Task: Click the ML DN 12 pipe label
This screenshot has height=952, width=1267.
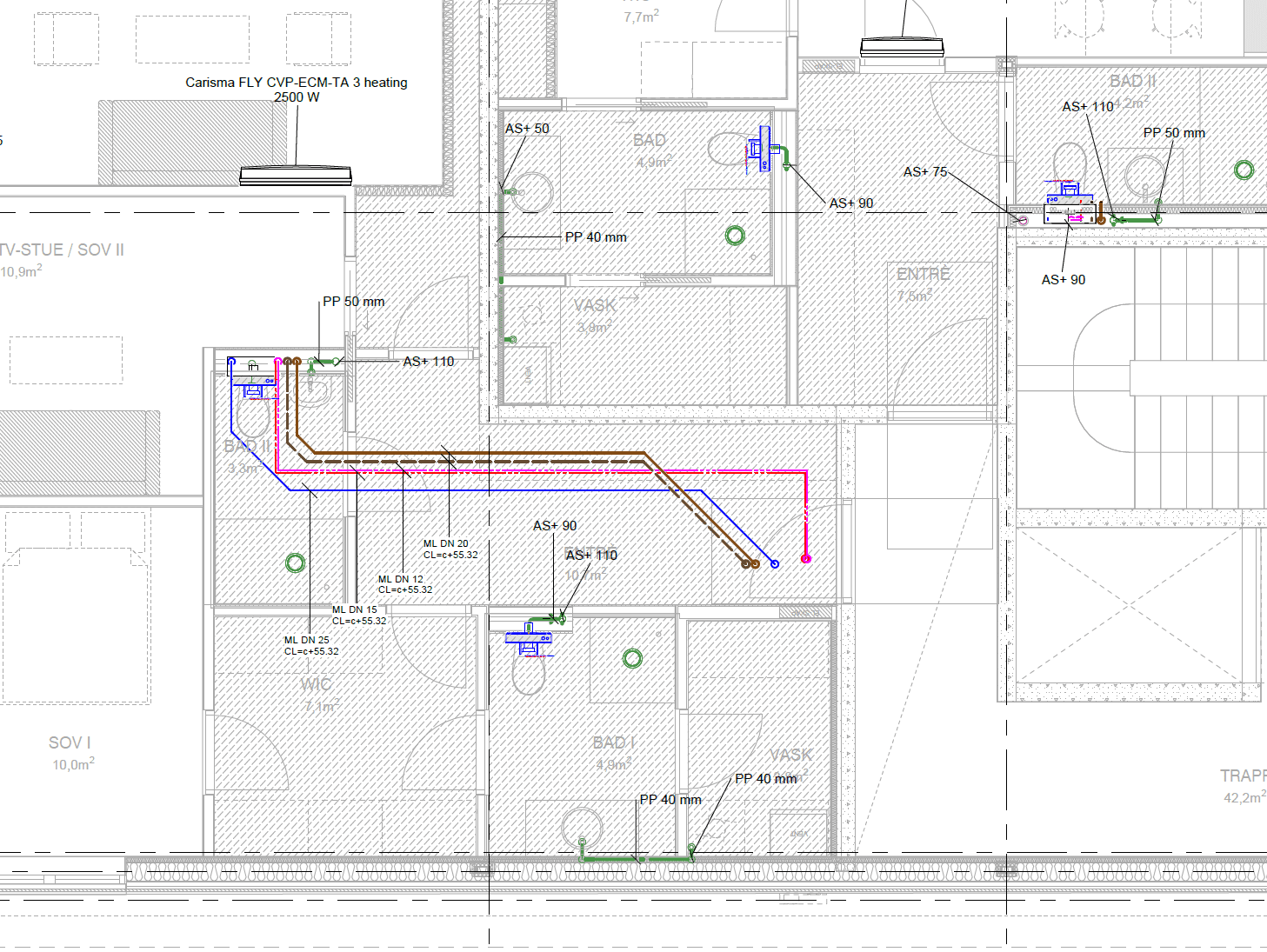Action: pyautogui.click(x=404, y=584)
